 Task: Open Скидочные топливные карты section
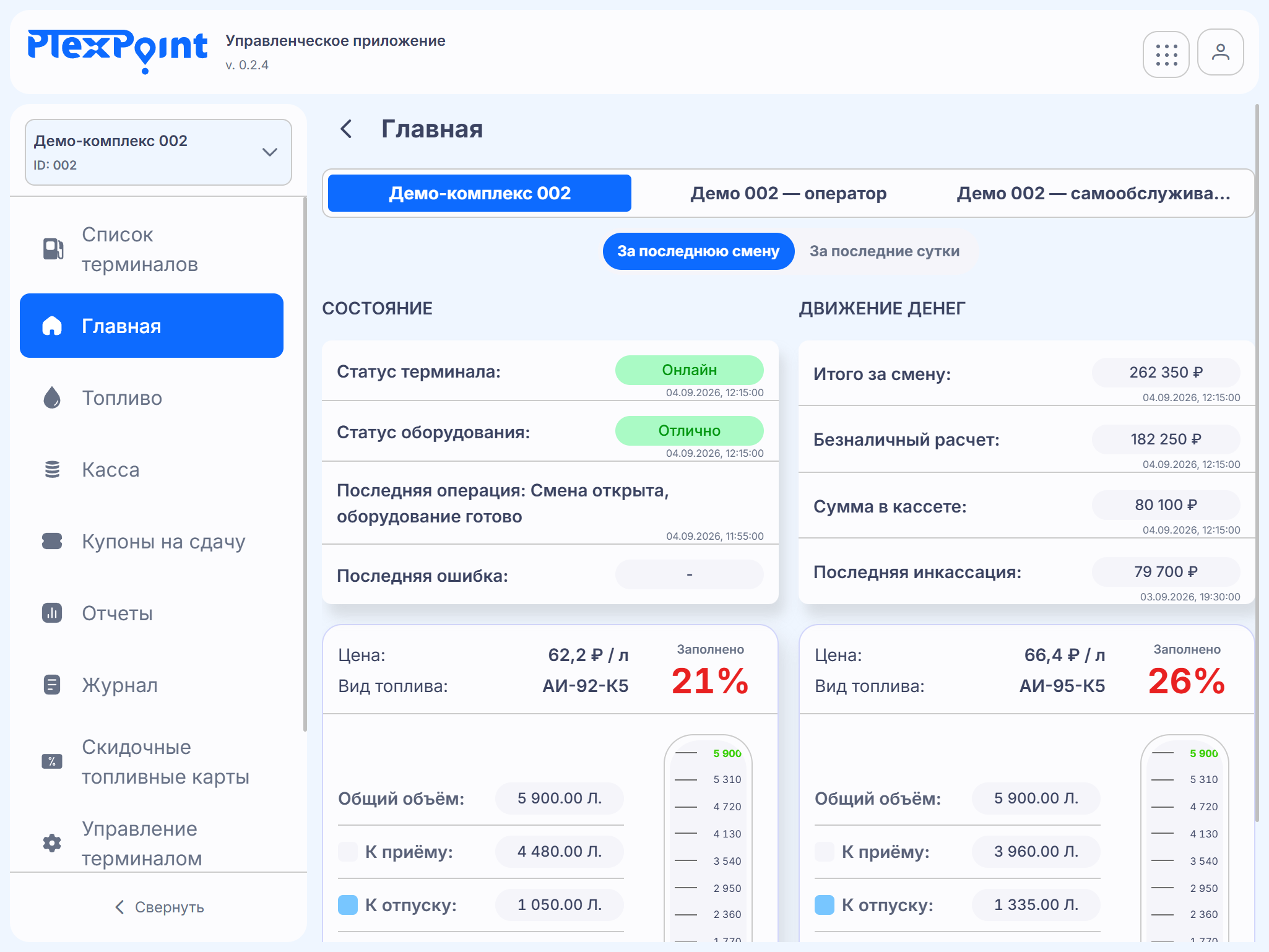pyautogui.click(x=152, y=761)
